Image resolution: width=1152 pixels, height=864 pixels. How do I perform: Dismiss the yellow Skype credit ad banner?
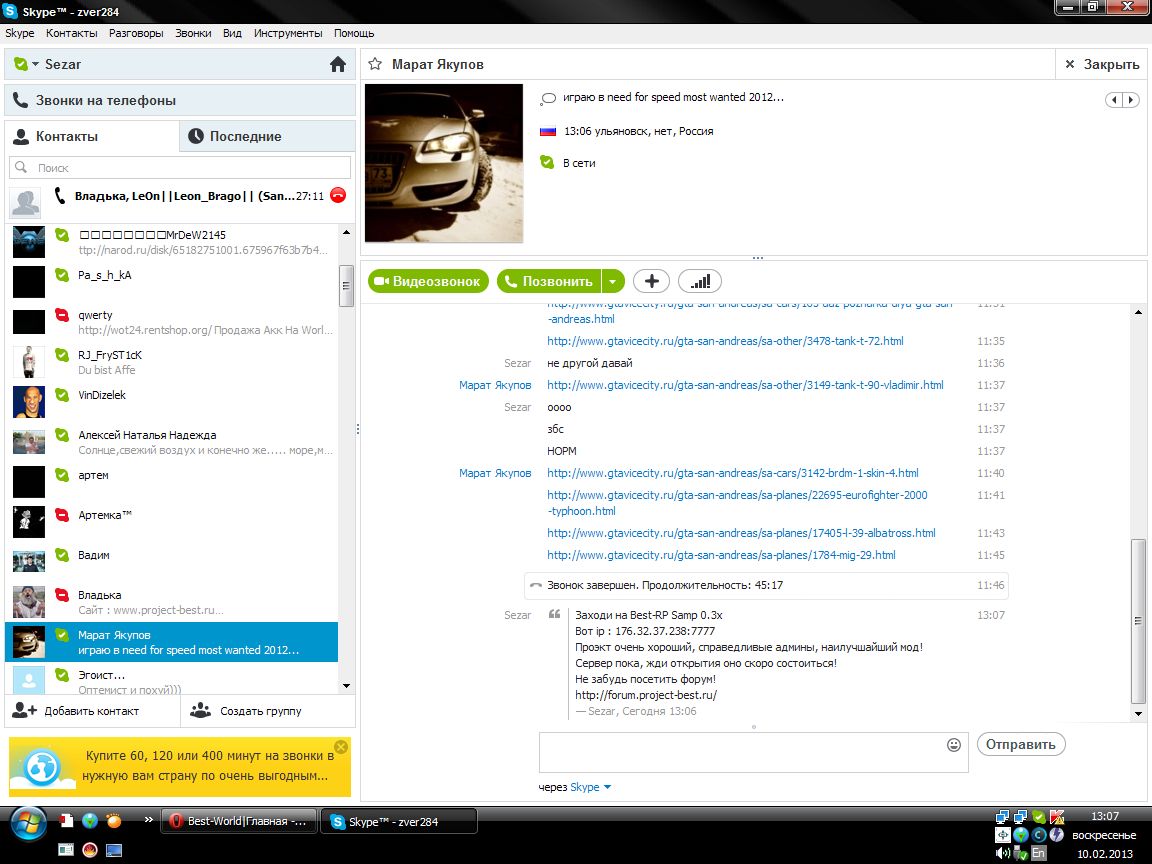(x=341, y=746)
